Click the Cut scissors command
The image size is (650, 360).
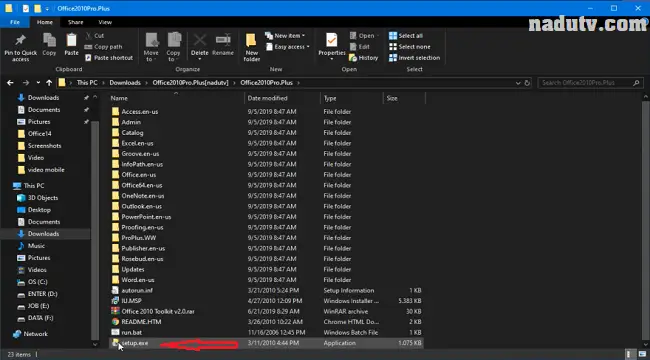point(95,36)
